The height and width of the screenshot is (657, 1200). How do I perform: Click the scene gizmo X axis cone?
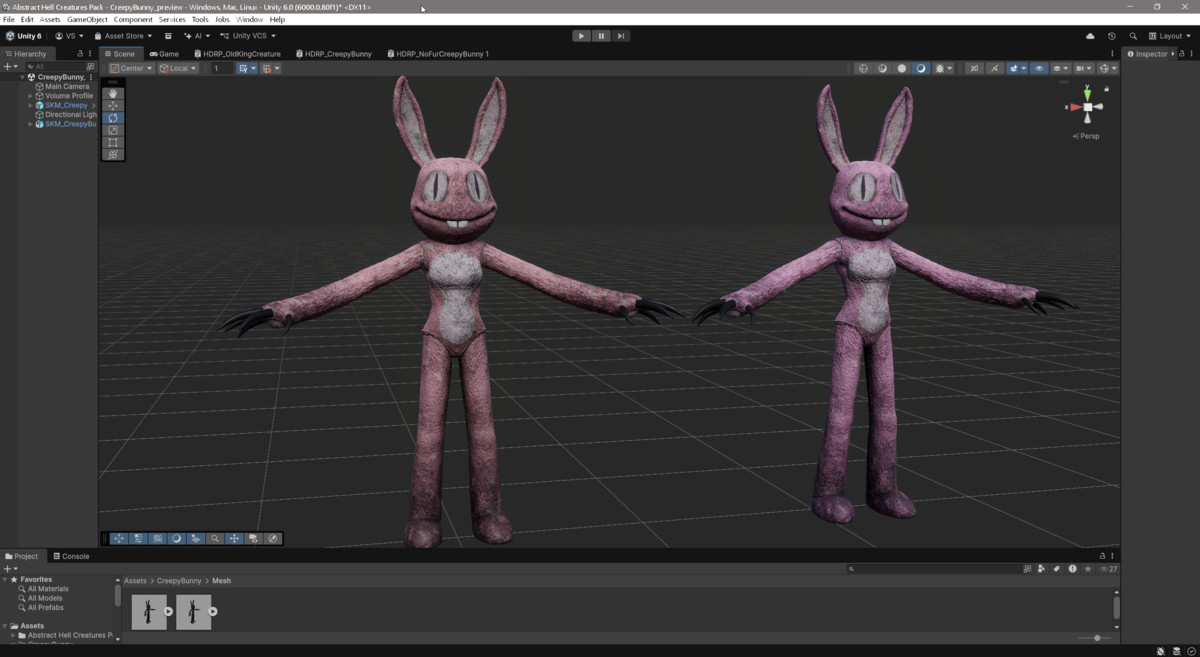[x=1074, y=107]
